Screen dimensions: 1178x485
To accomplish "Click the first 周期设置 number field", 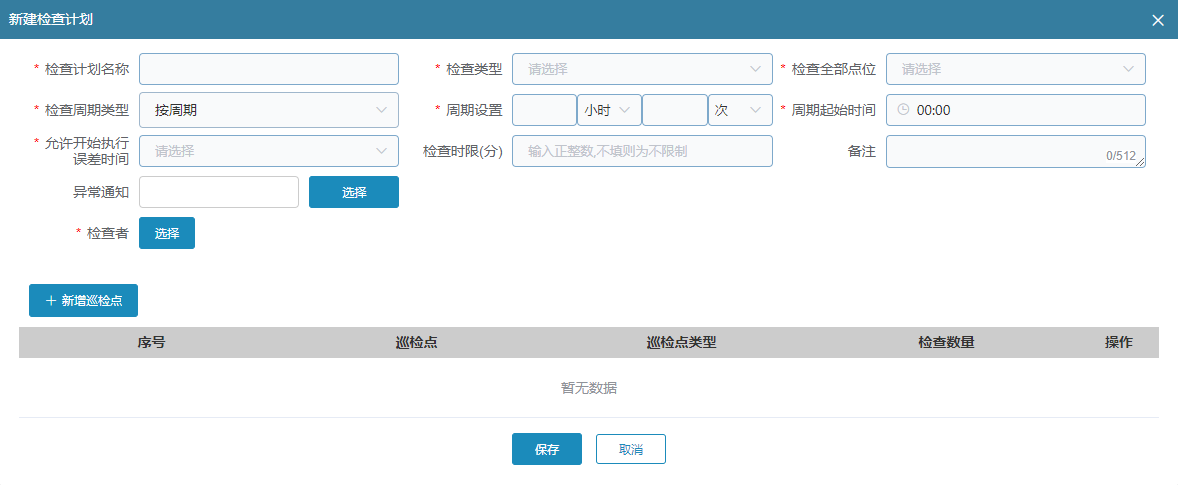I will (x=544, y=110).
